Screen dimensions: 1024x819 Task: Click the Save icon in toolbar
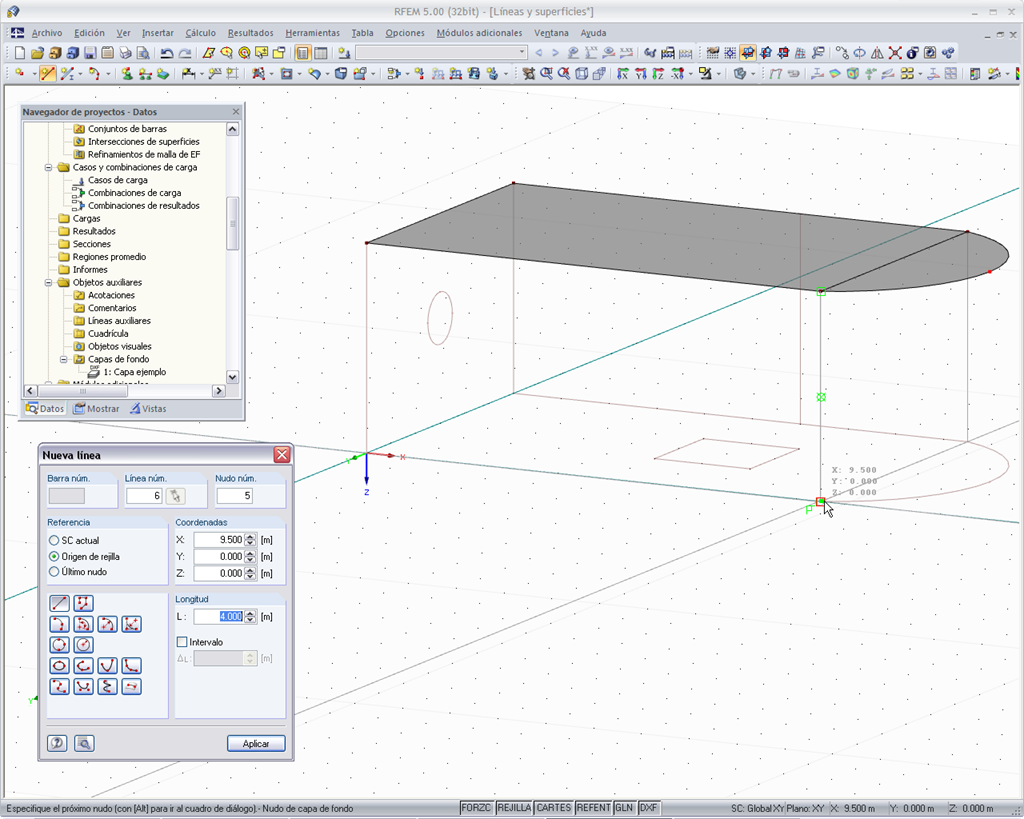pos(89,52)
